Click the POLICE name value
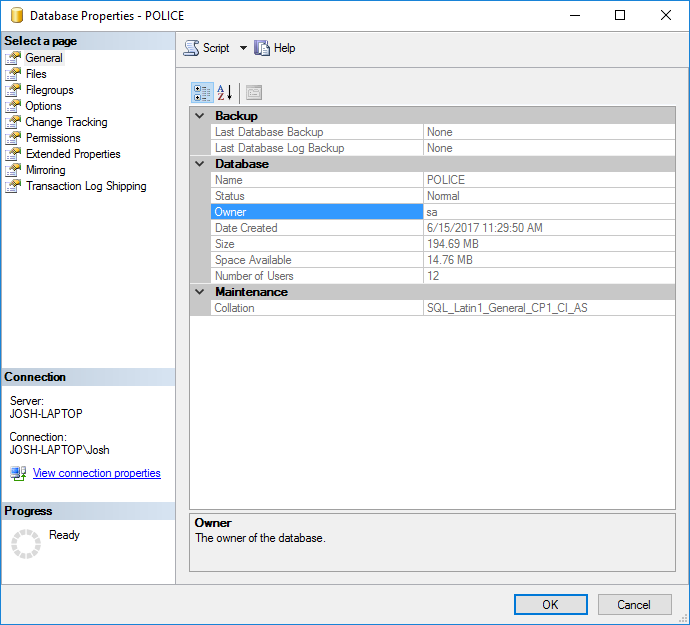This screenshot has height=625, width=690. point(446,180)
